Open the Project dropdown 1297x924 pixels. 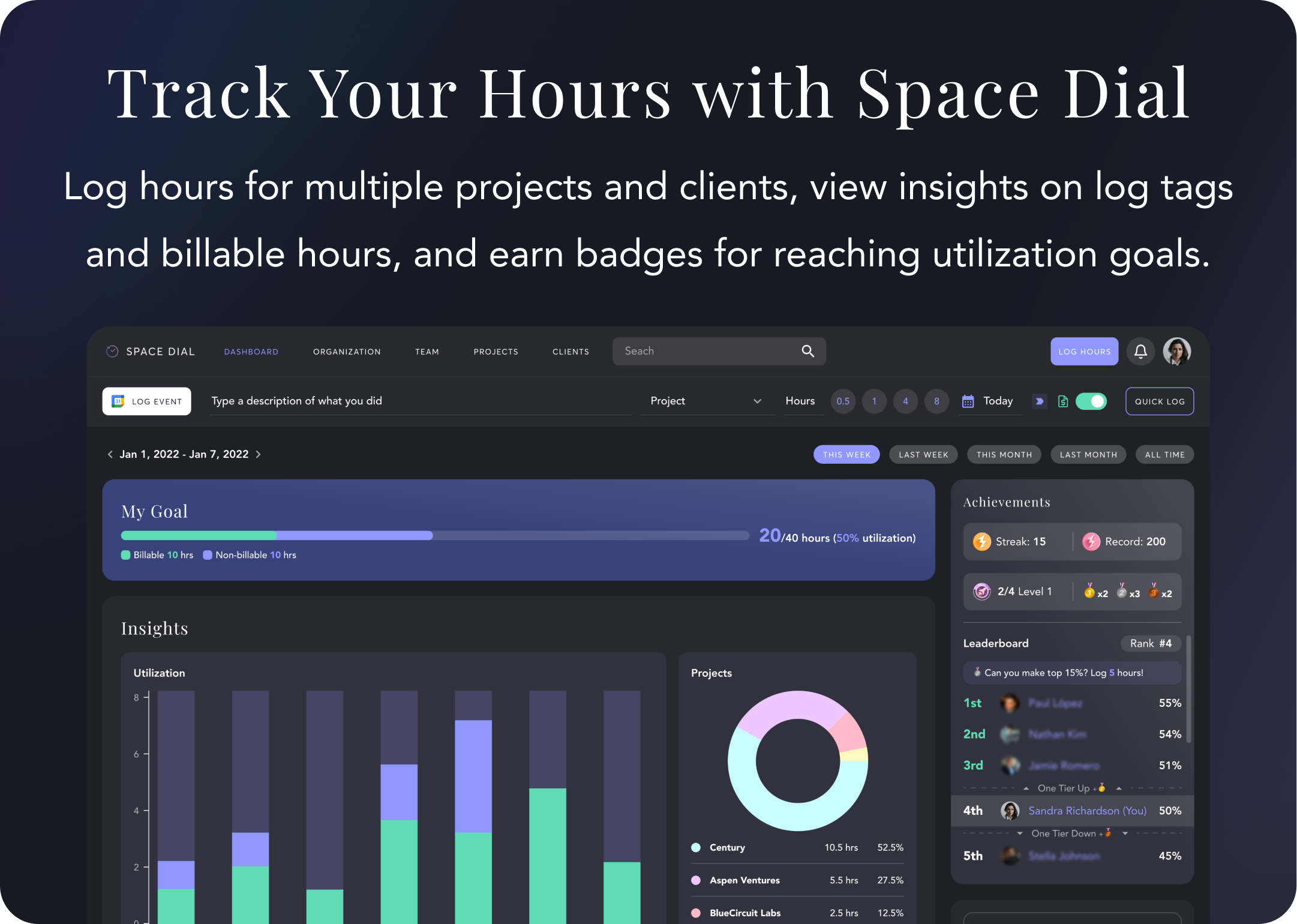click(708, 401)
